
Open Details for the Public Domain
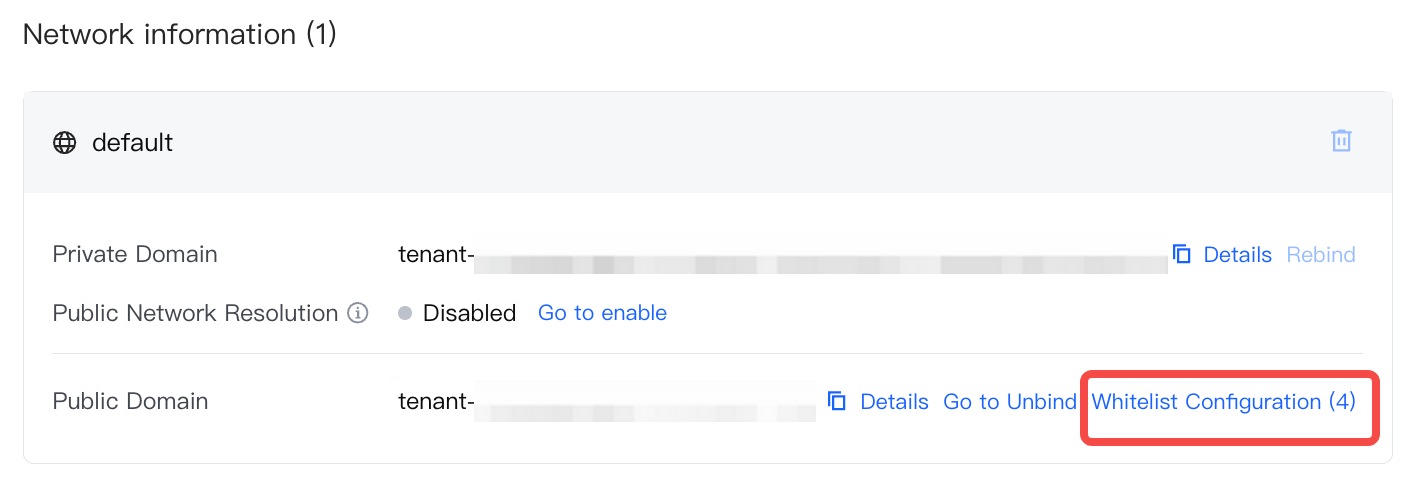[894, 402]
